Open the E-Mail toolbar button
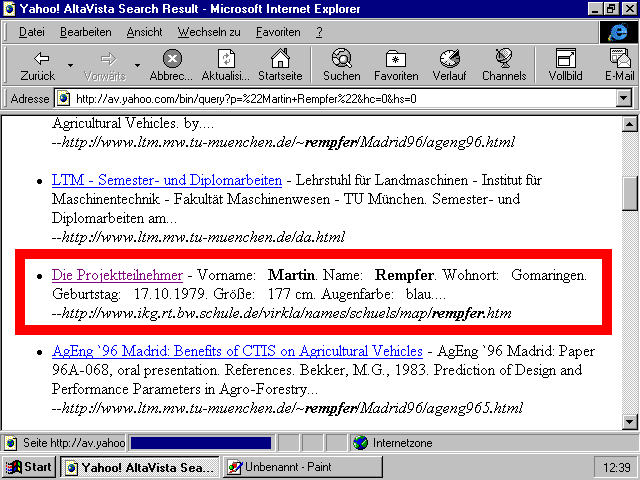Screen dimensions: 640x480 pos(620,65)
